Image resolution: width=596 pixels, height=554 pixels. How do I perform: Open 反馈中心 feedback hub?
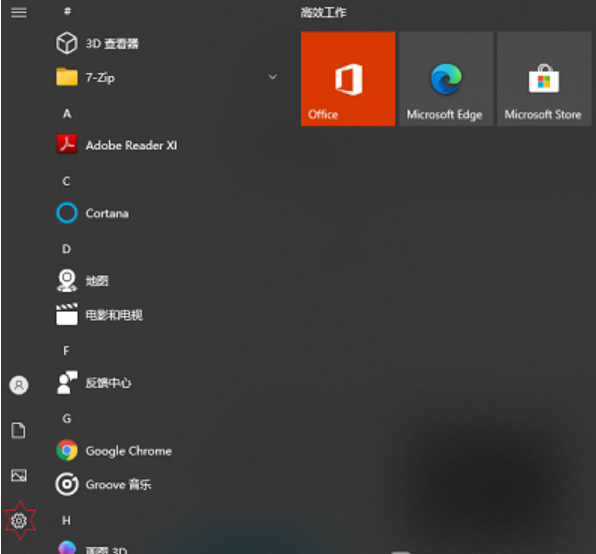tap(167, 383)
